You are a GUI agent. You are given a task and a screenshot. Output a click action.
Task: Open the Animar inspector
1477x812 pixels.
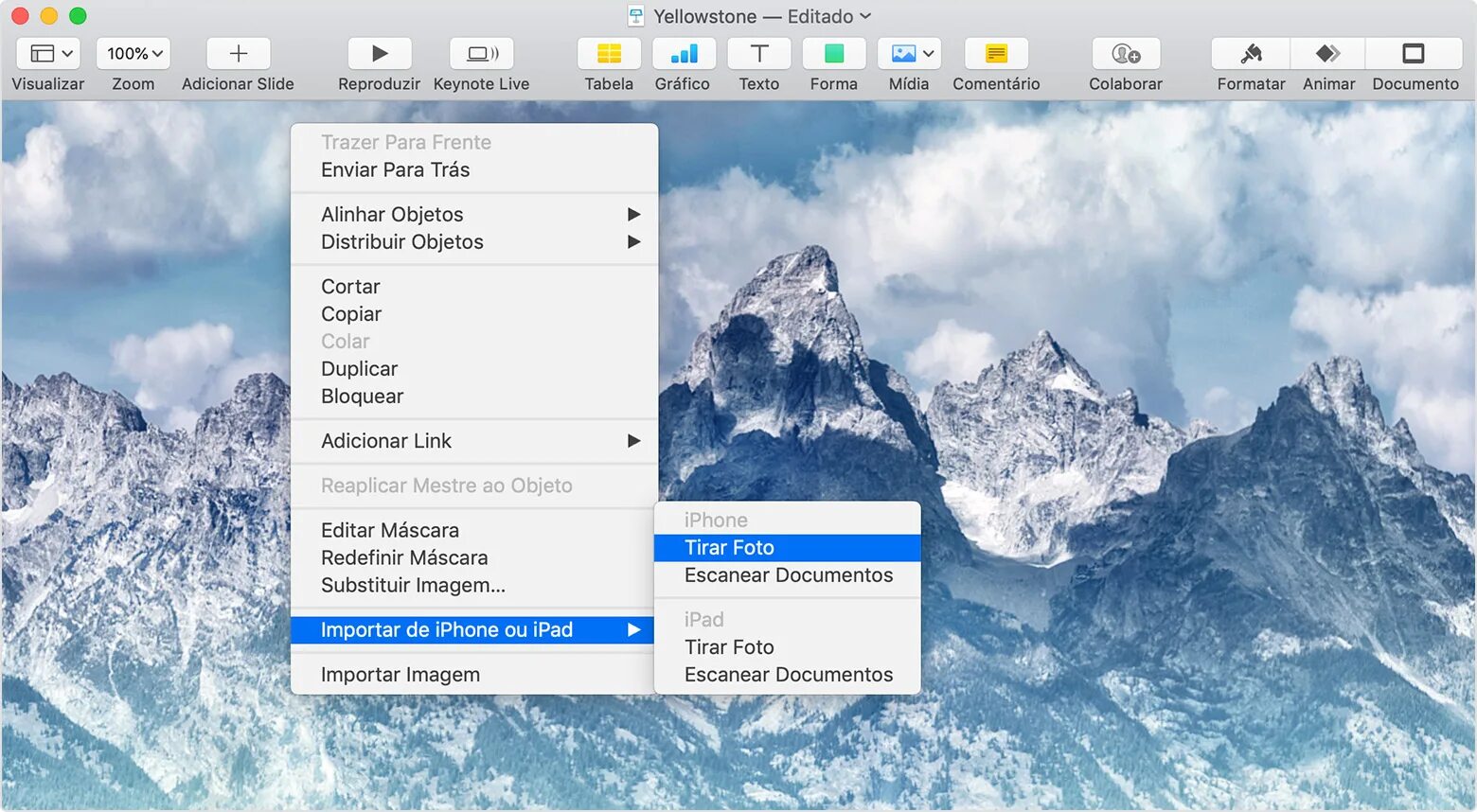(x=1328, y=54)
